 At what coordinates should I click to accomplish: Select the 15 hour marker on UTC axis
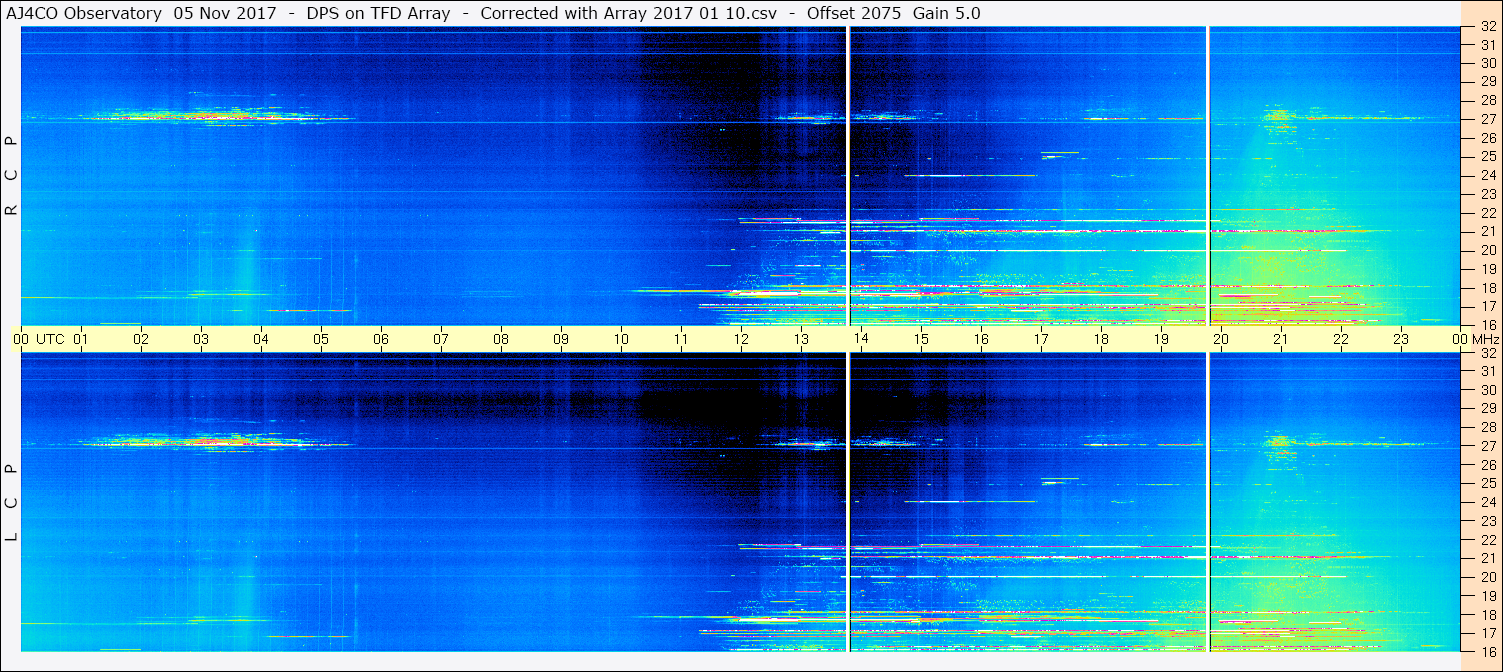click(x=921, y=339)
